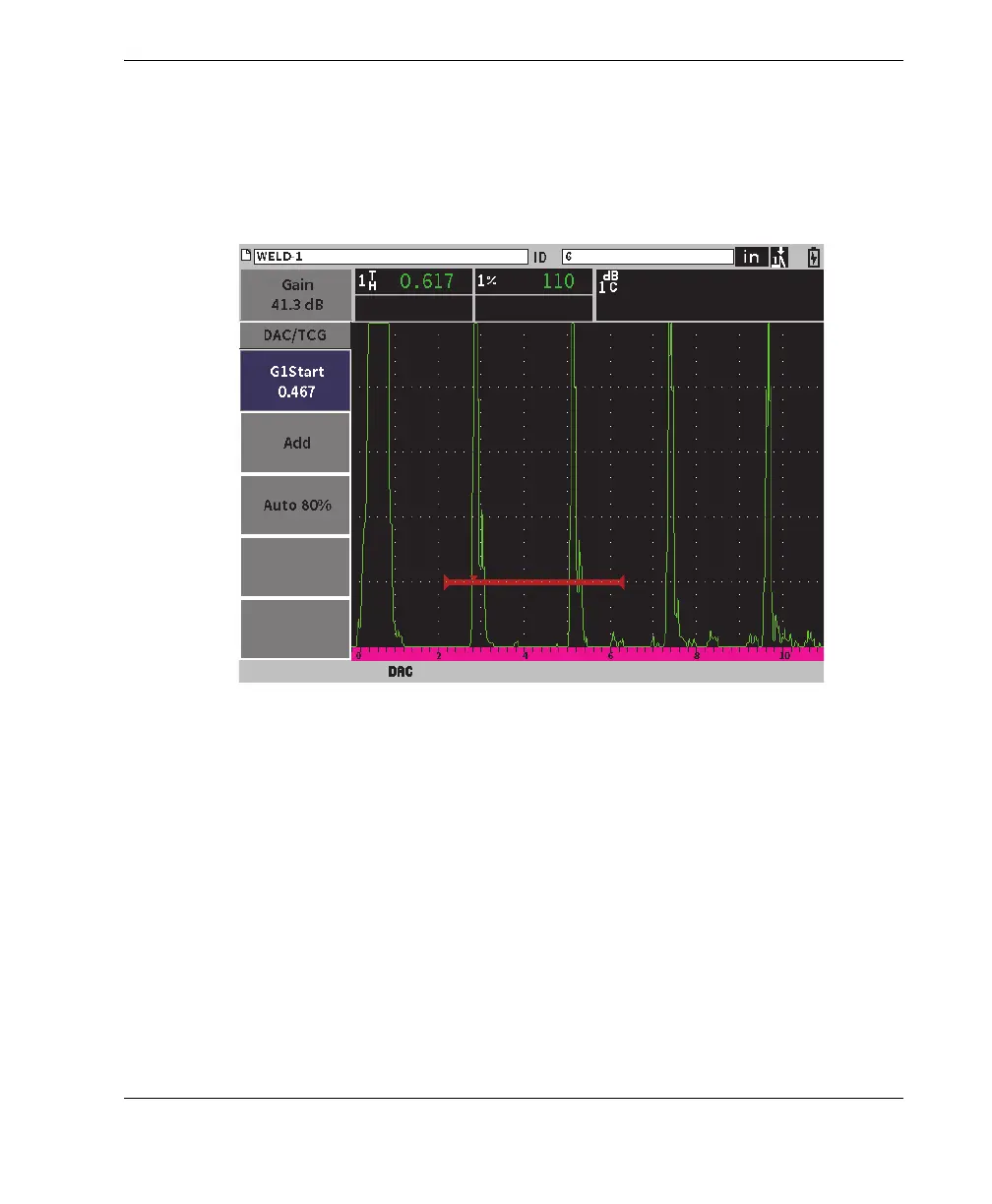Click the 110 amplitude reading

[x=558, y=281]
